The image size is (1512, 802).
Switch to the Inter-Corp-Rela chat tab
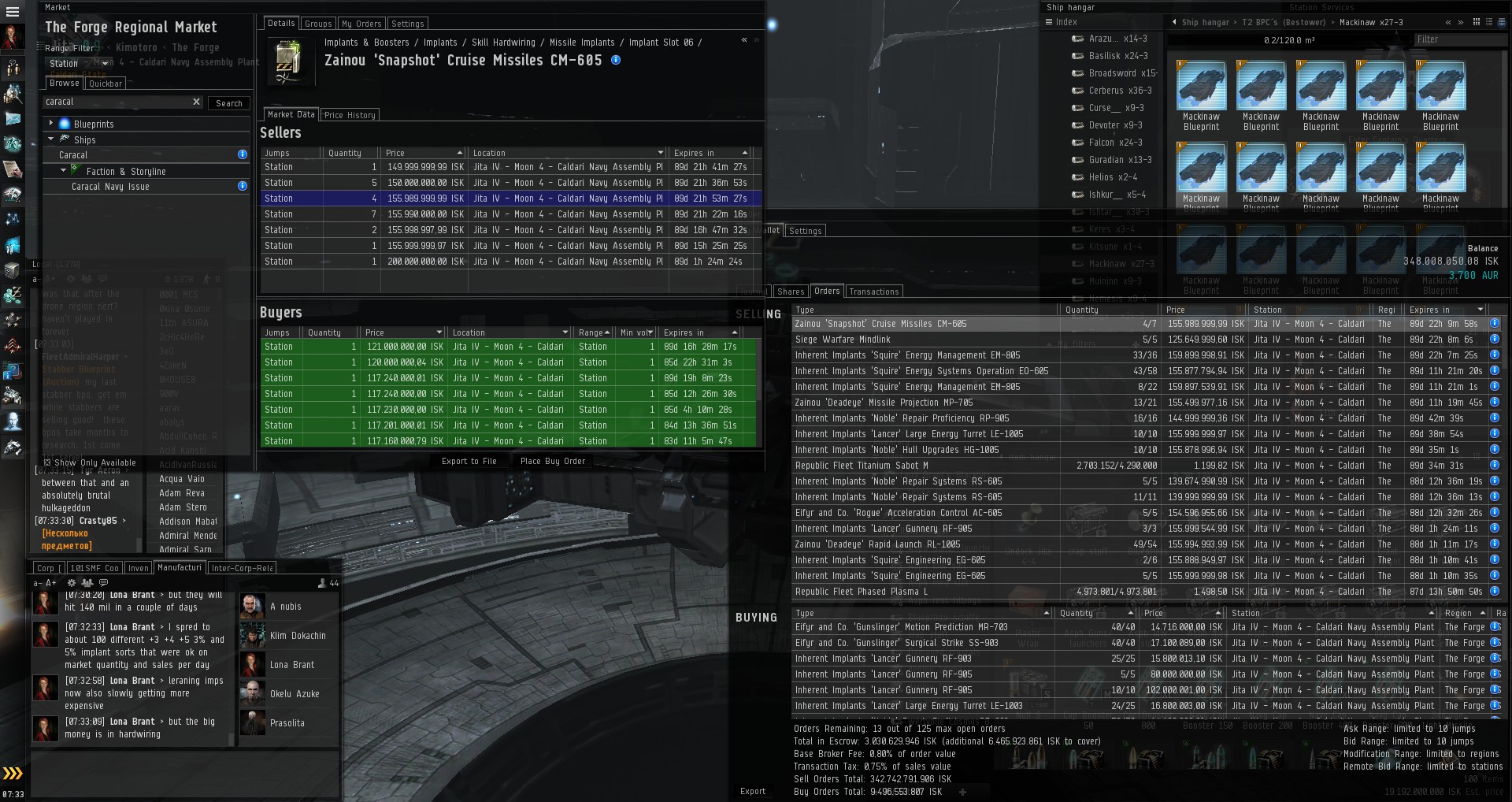point(243,568)
